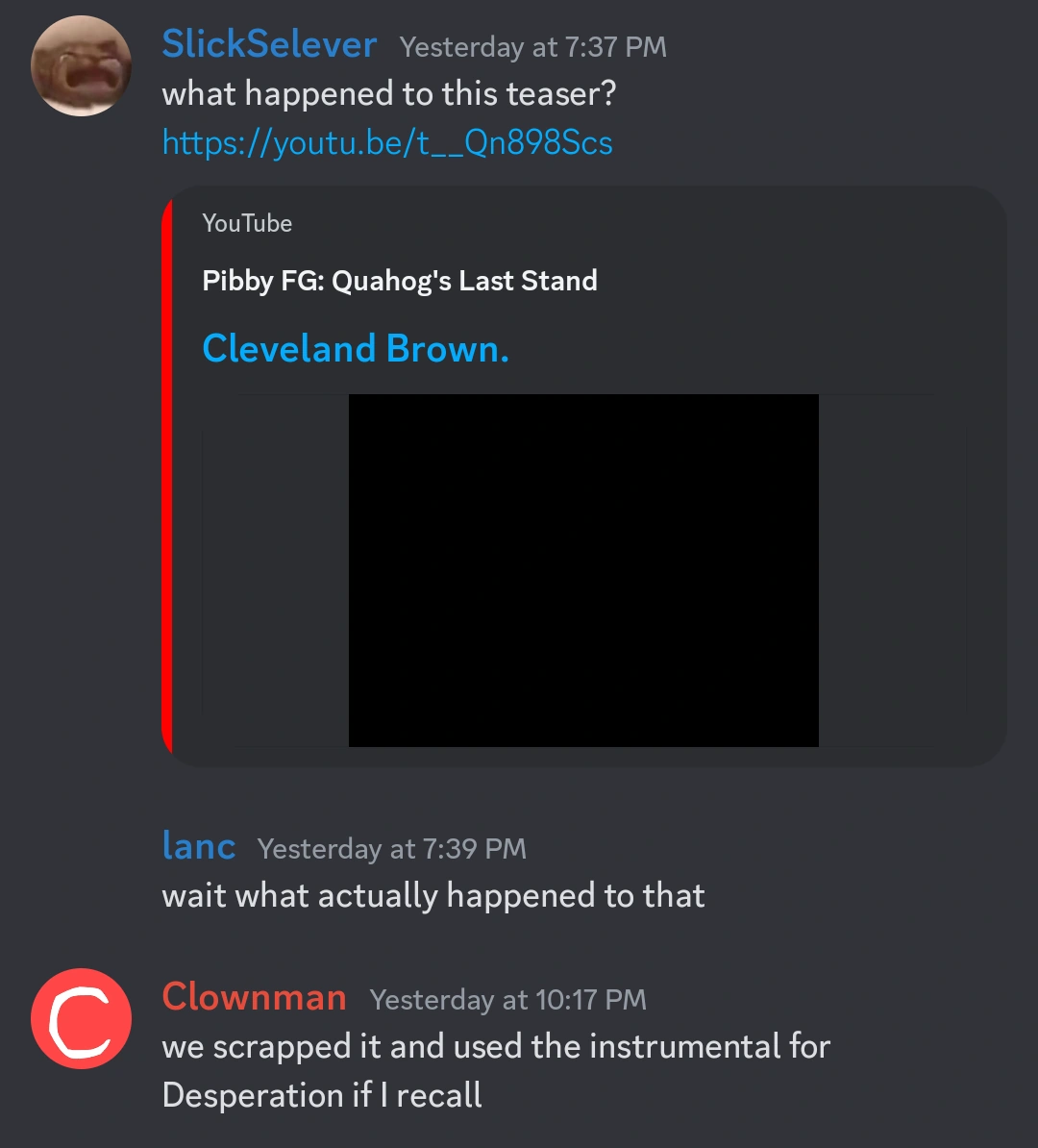Click the Clownman username
The image size is (1038, 1148).
point(254,997)
